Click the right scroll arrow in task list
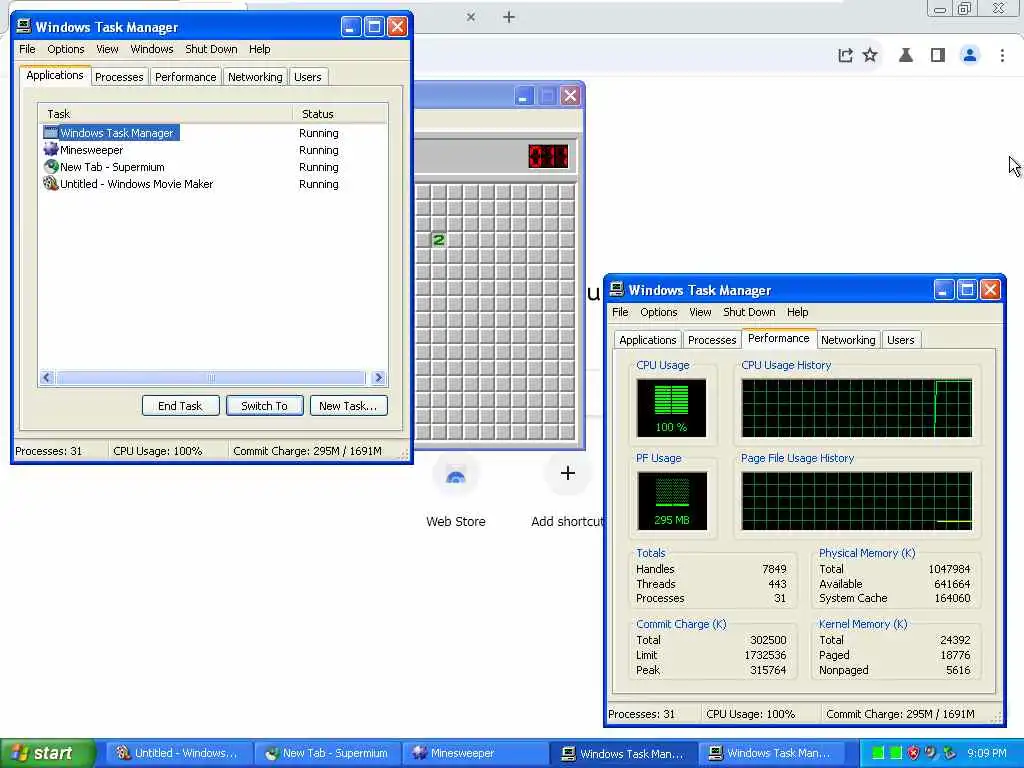 (378, 377)
